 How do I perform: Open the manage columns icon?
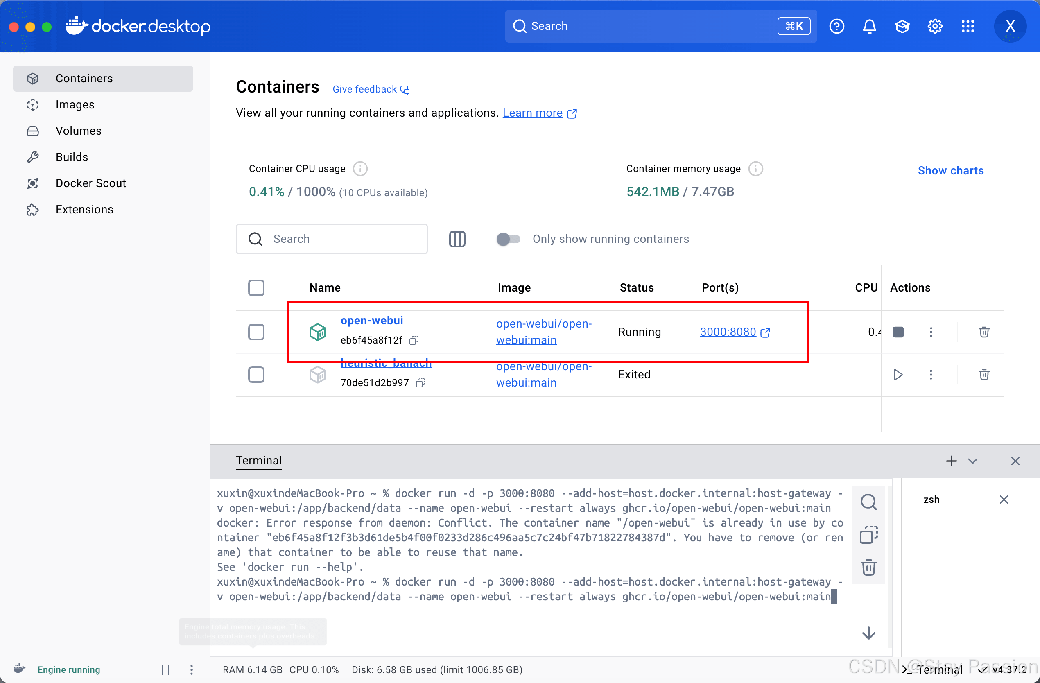(x=457, y=239)
